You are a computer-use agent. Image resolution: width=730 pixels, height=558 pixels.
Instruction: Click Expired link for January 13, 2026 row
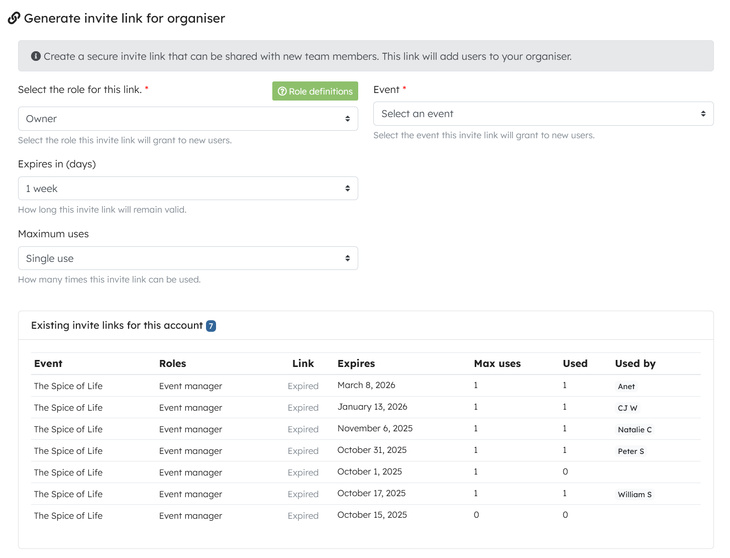tap(303, 408)
